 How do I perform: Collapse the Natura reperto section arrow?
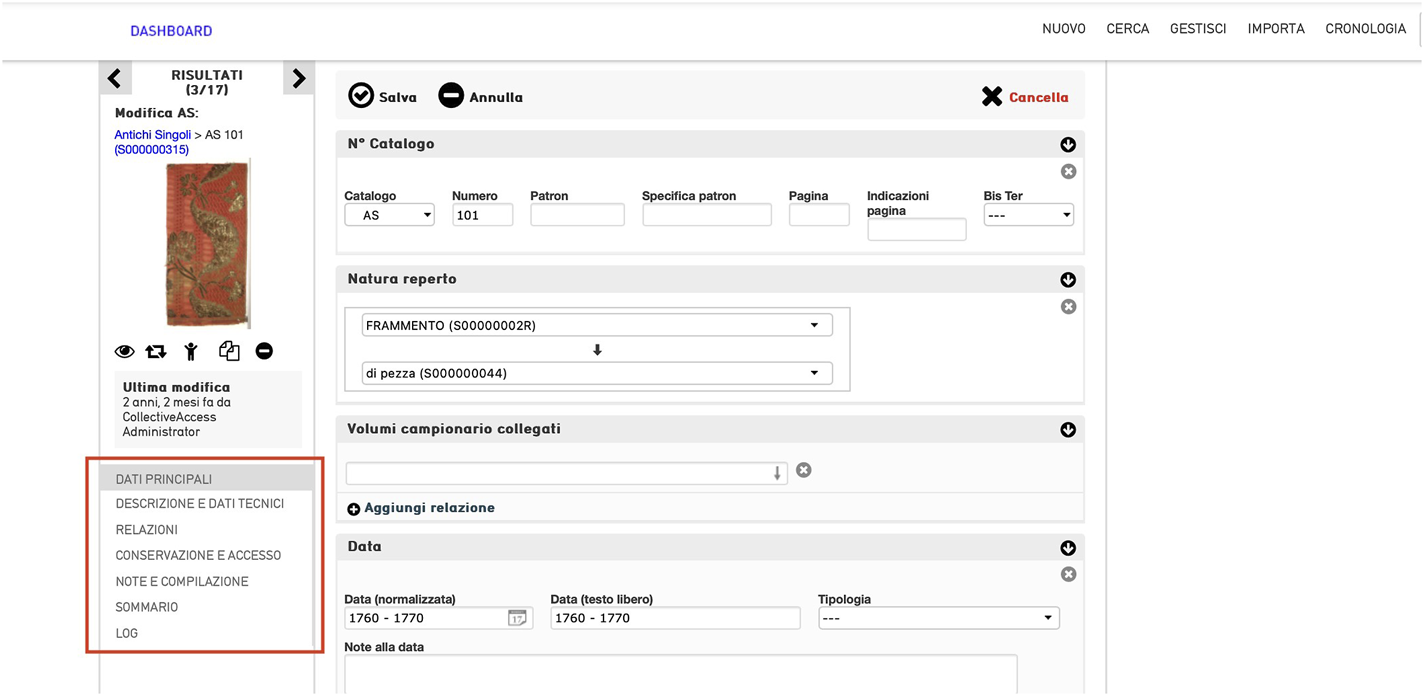[x=1068, y=280]
